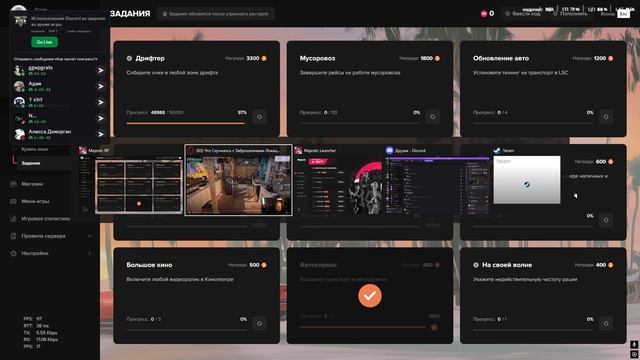Click info icon next to На своей волне

[x=476, y=265]
